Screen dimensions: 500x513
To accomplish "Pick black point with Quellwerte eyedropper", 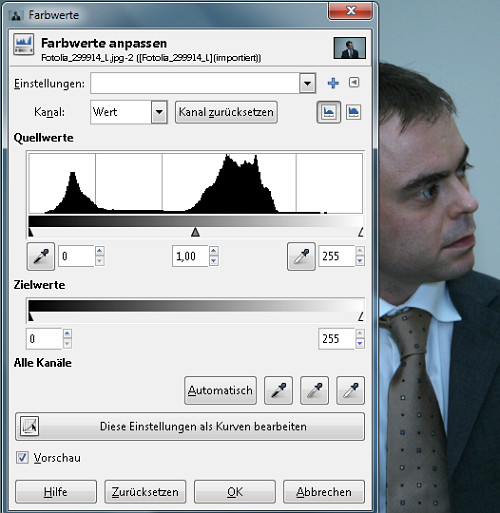I will click(41, 256).
